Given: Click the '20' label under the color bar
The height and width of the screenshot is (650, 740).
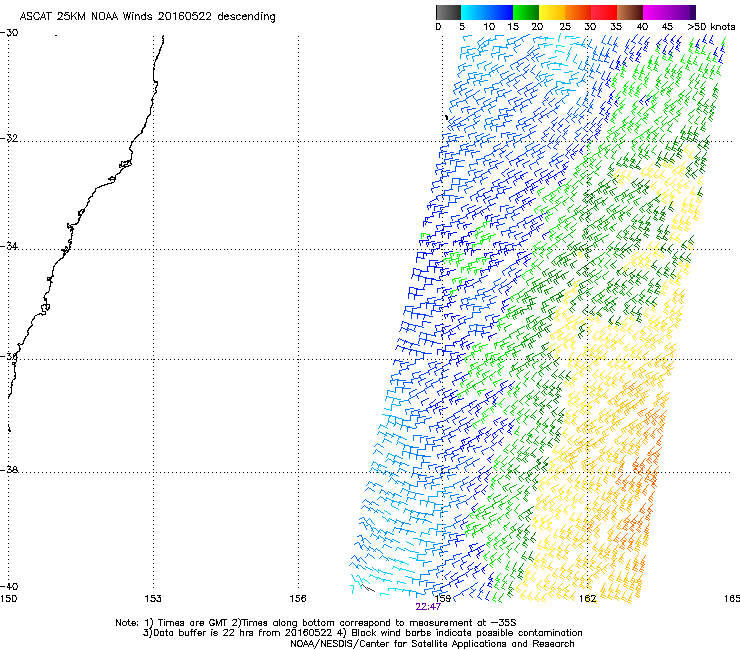Looking at the screenshot, I should coord(537,27).
